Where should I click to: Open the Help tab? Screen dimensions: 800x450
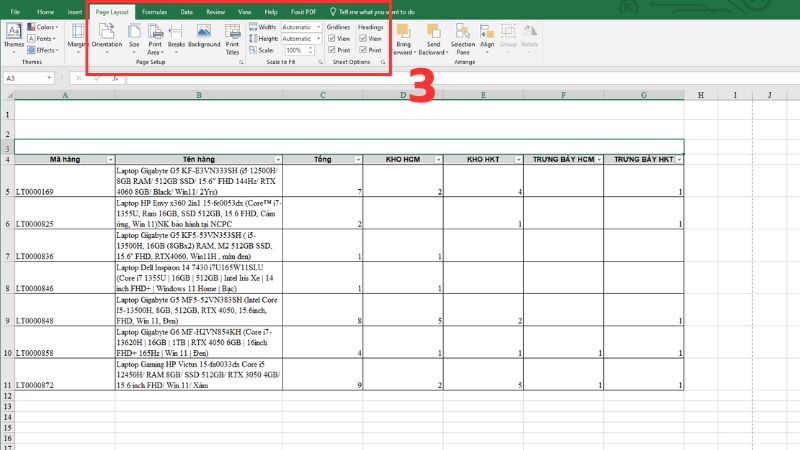point(271,12)
